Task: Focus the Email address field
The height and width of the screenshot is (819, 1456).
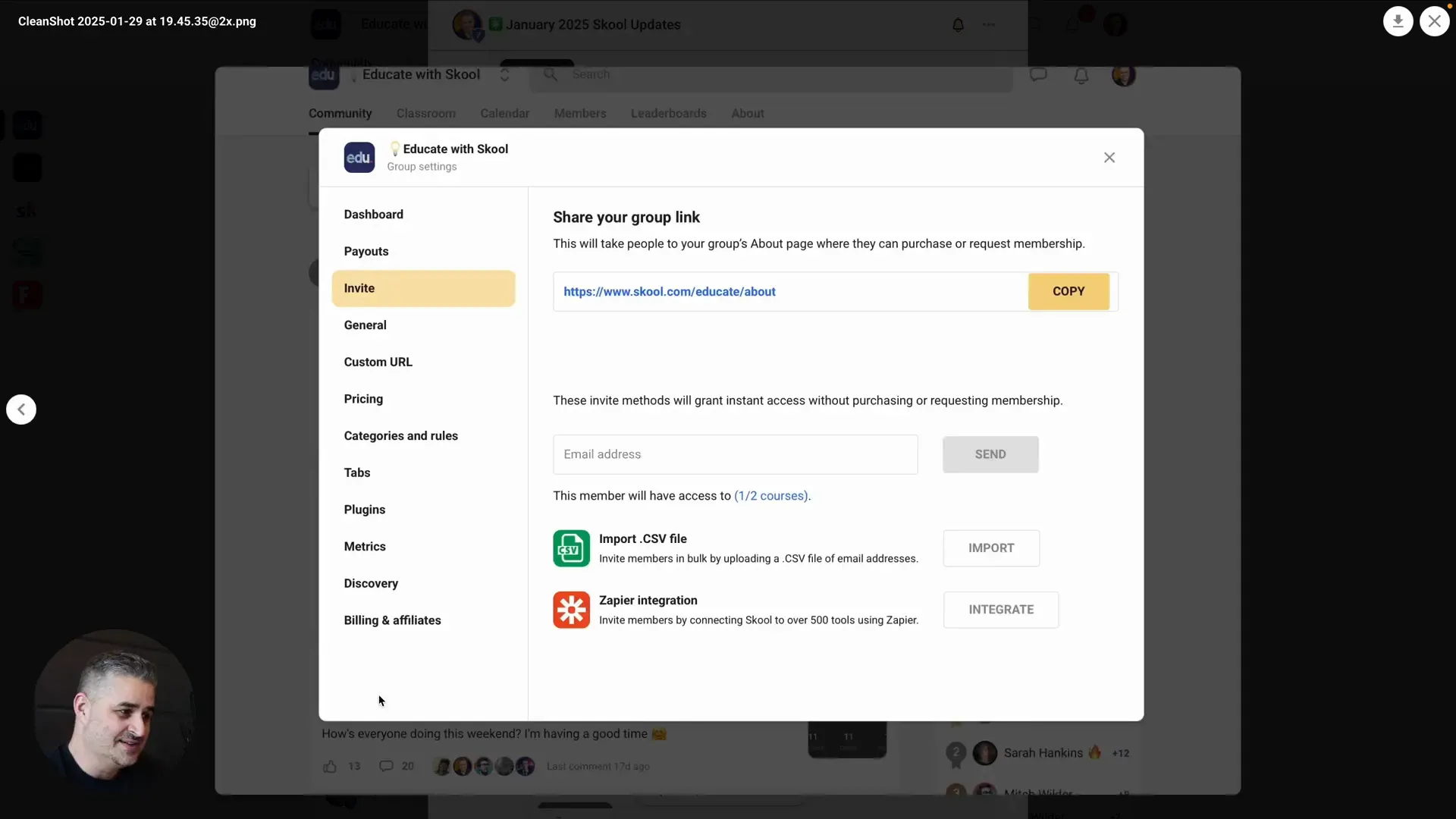Action: coord(735,454)
